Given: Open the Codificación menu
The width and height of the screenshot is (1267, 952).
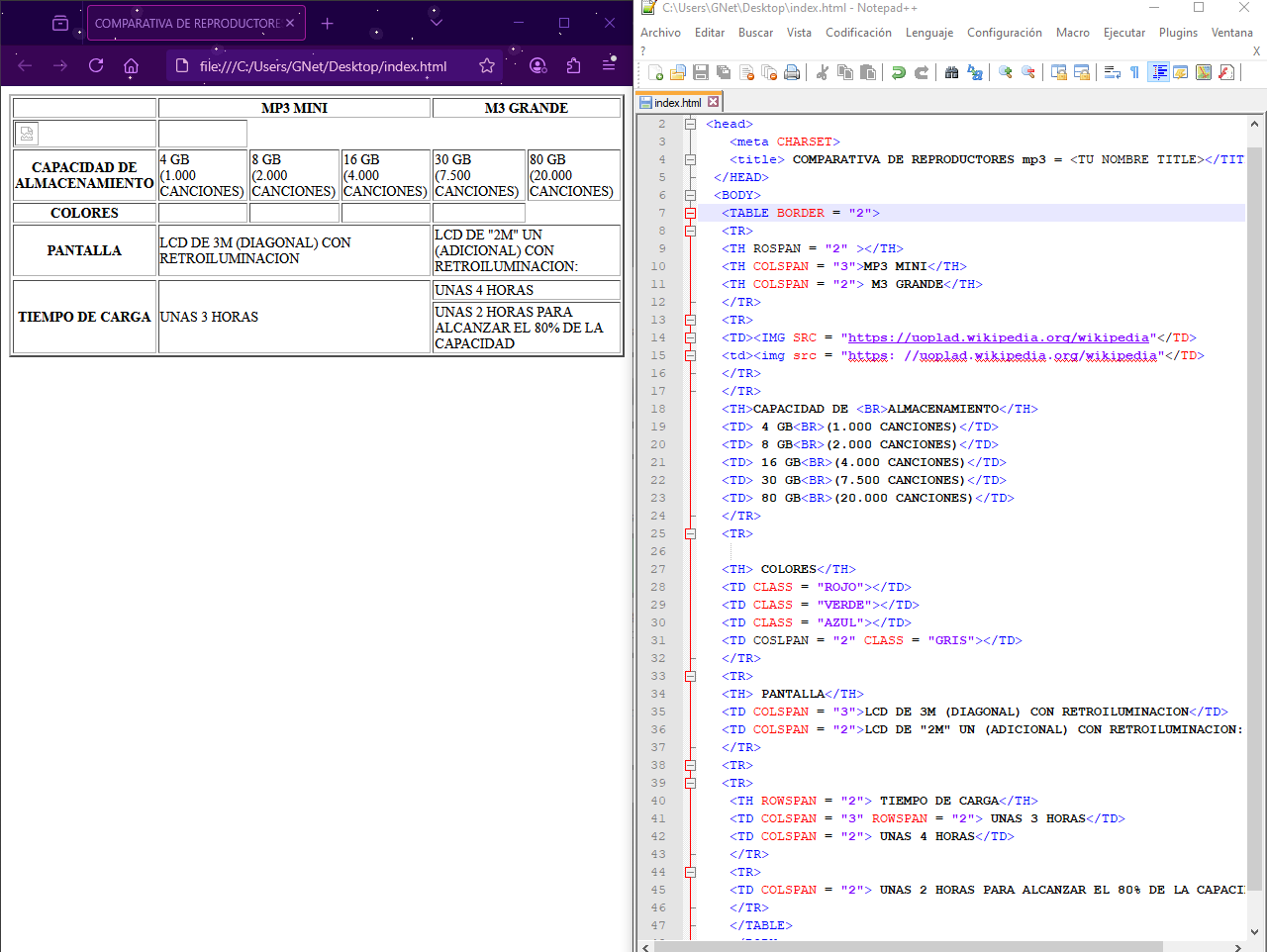Looking at the screenshot, I should [858, 33].
